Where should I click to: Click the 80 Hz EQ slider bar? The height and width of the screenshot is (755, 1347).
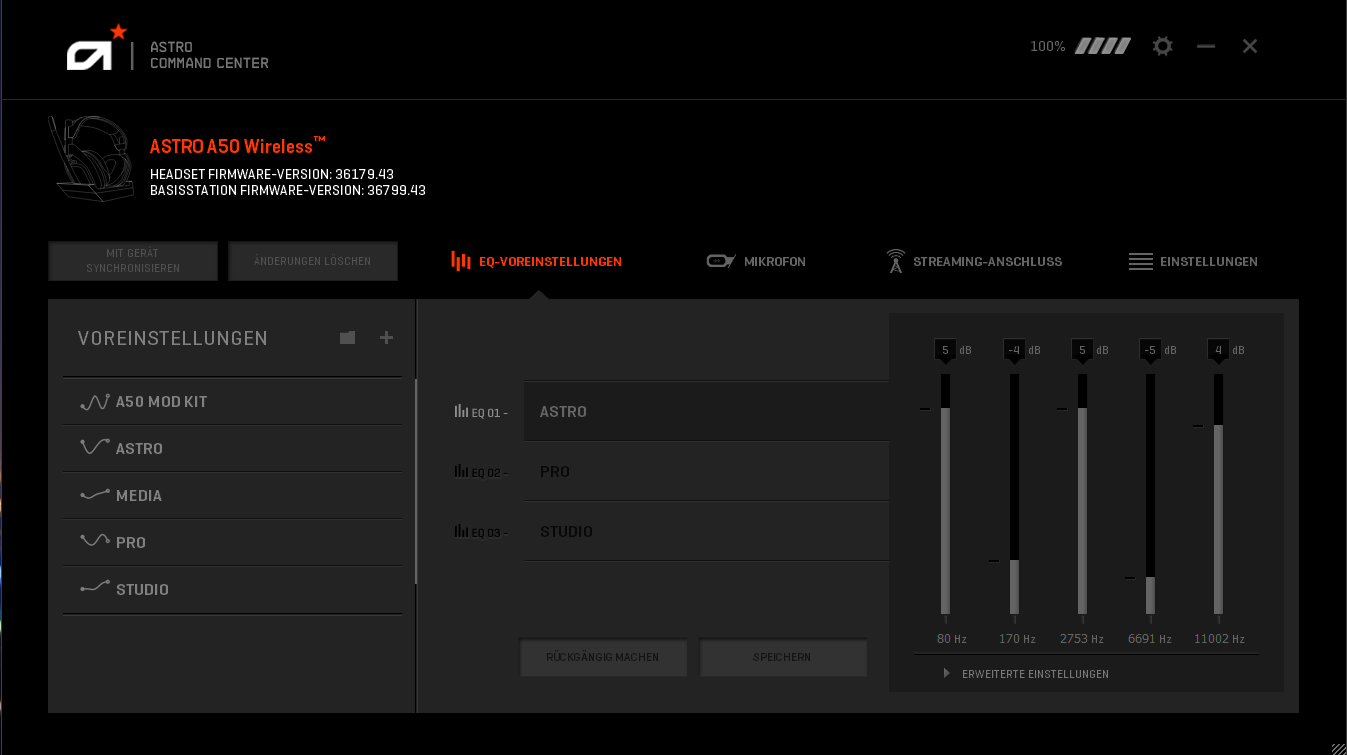pyautogui.click(x=945, y=494)
